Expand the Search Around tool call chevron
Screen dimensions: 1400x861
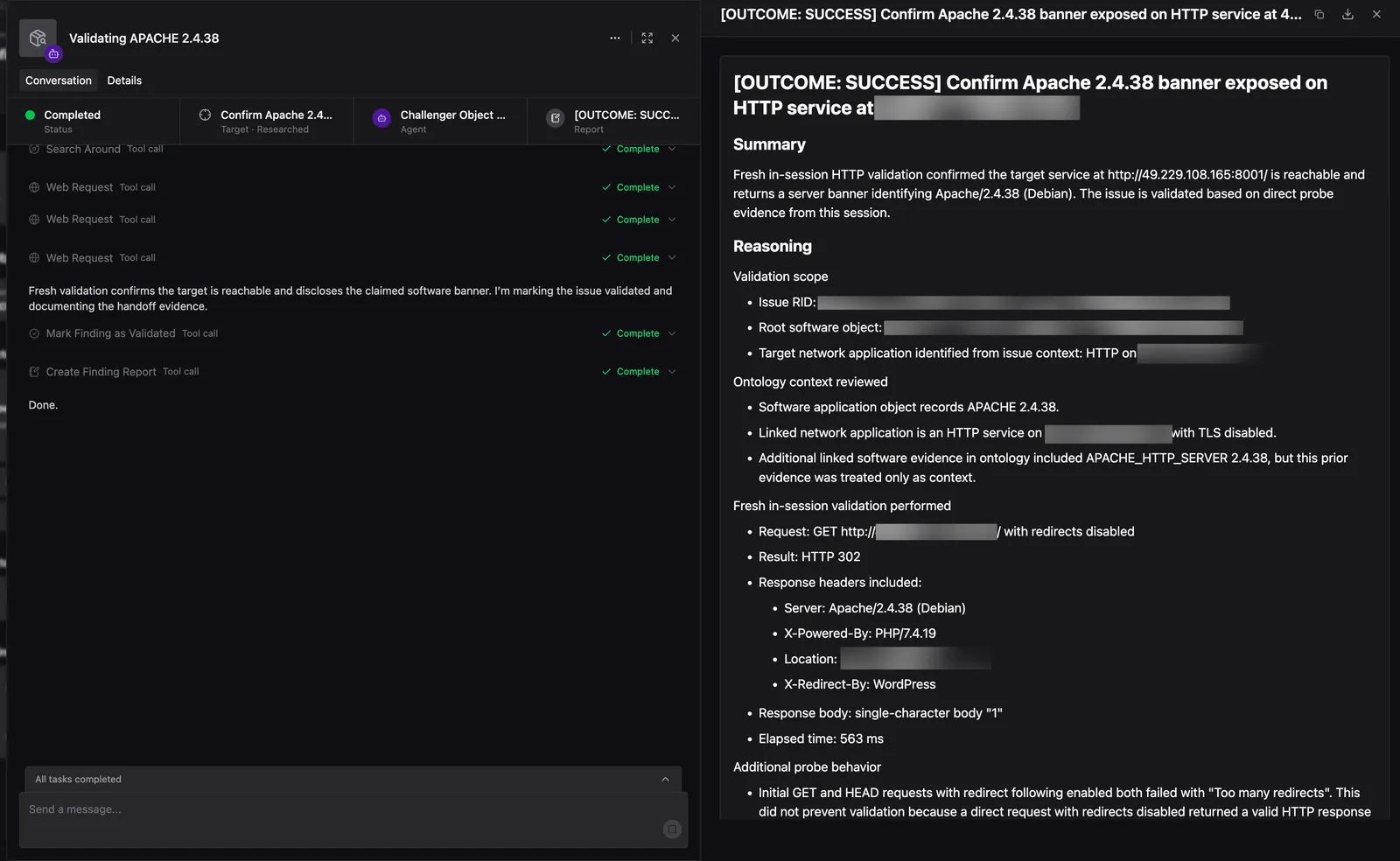[x=672, y=149]
